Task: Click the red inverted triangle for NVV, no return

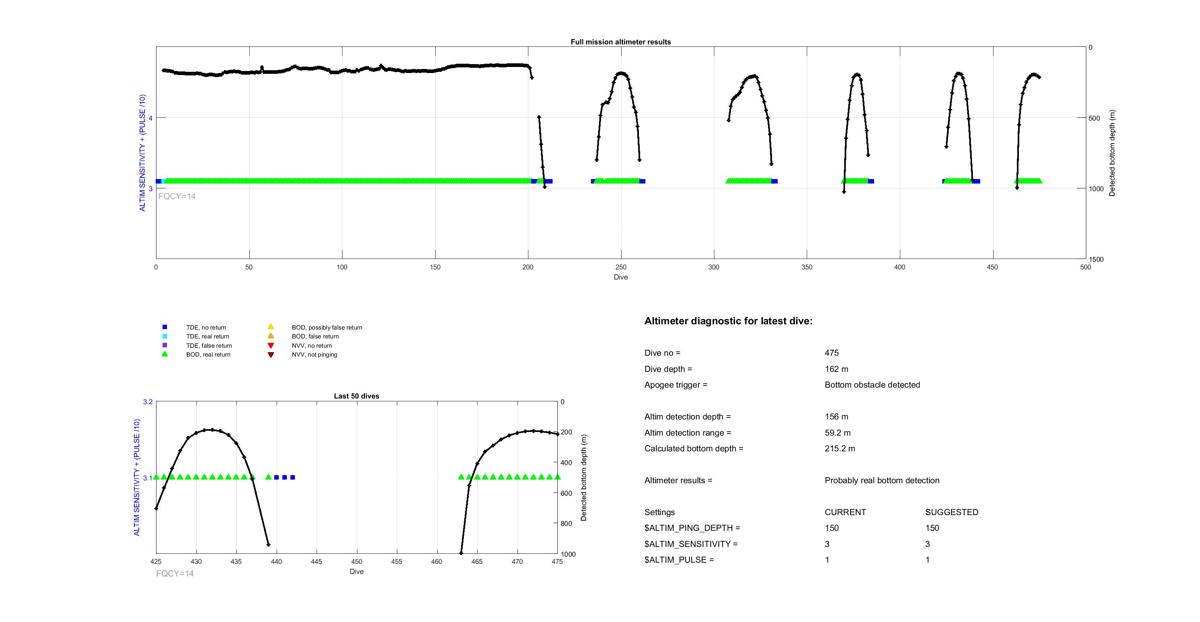Action: click(270, 345)
